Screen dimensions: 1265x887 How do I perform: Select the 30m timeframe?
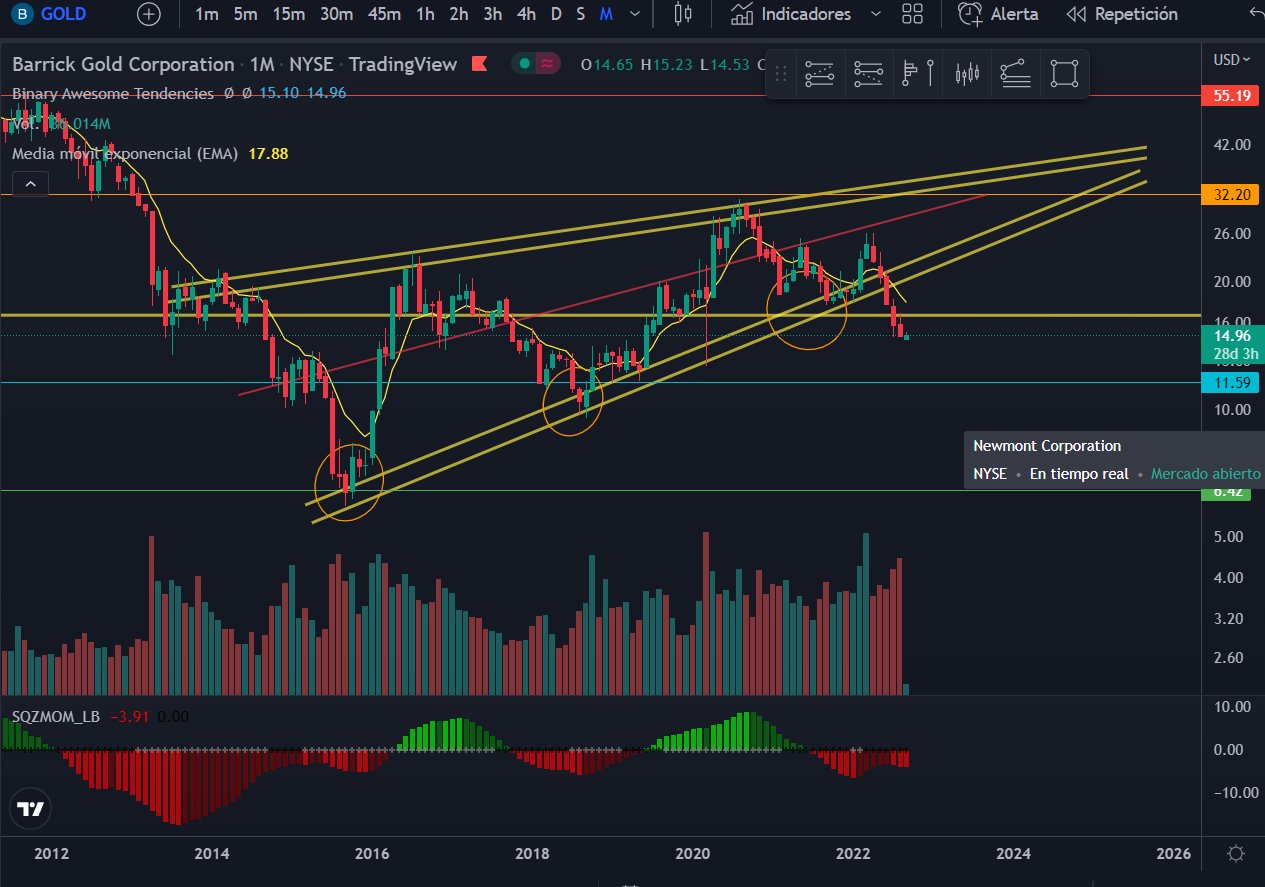pos(336,14)
